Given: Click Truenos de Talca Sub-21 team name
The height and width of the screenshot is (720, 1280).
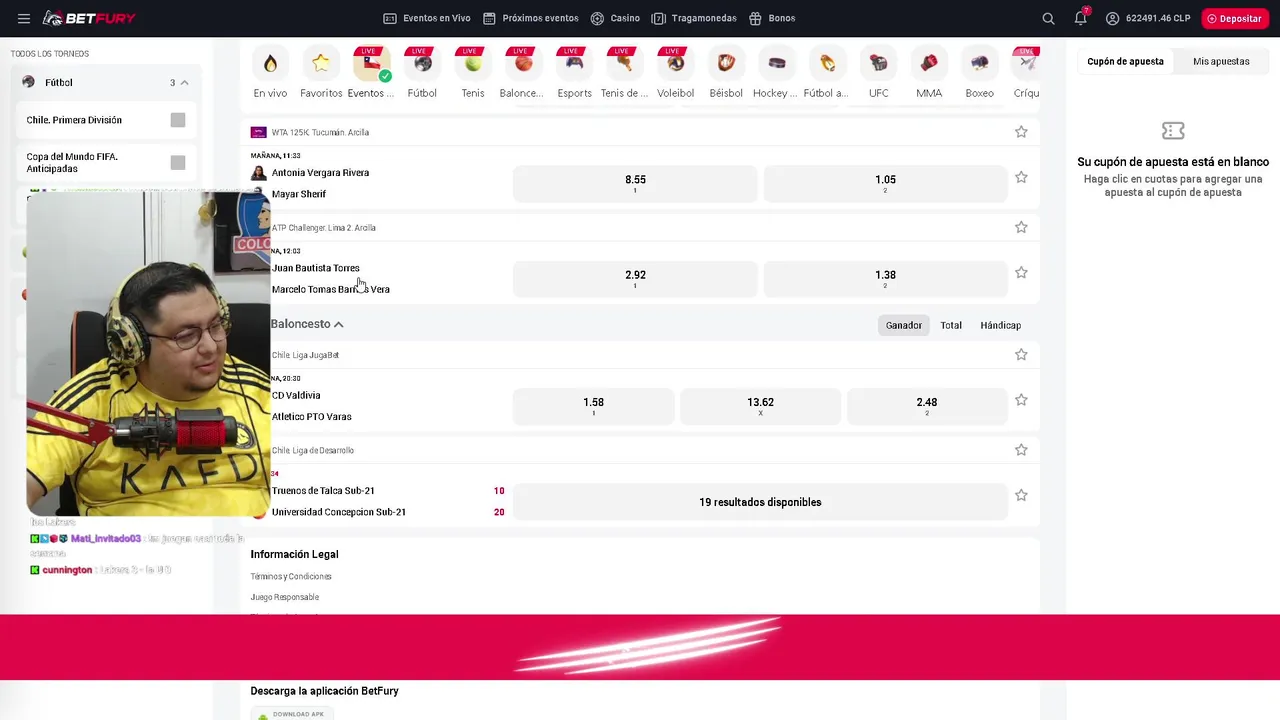Looking at the screenshot, I should click(323, 491).
